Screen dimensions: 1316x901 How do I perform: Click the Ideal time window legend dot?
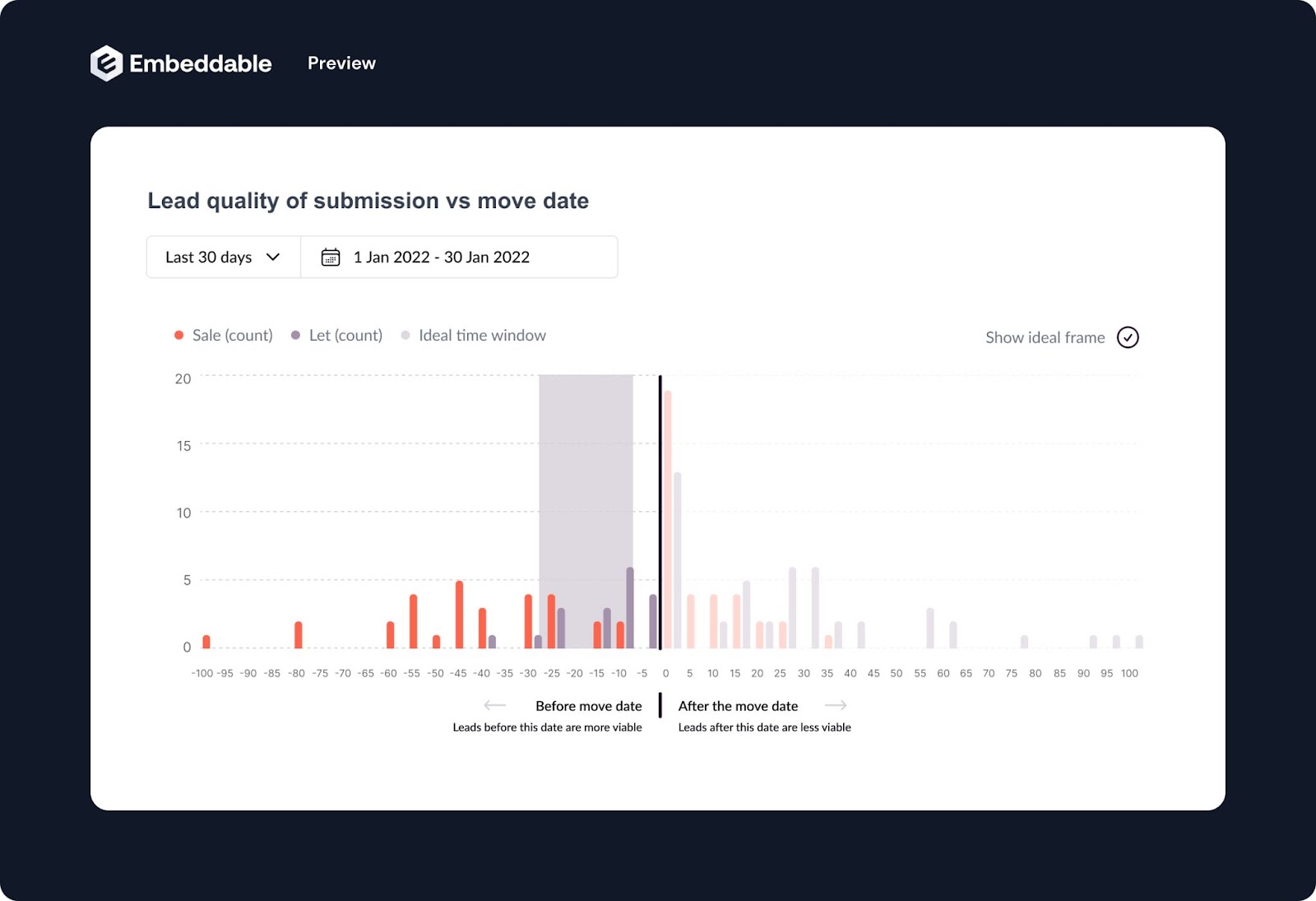coord(405,335)
